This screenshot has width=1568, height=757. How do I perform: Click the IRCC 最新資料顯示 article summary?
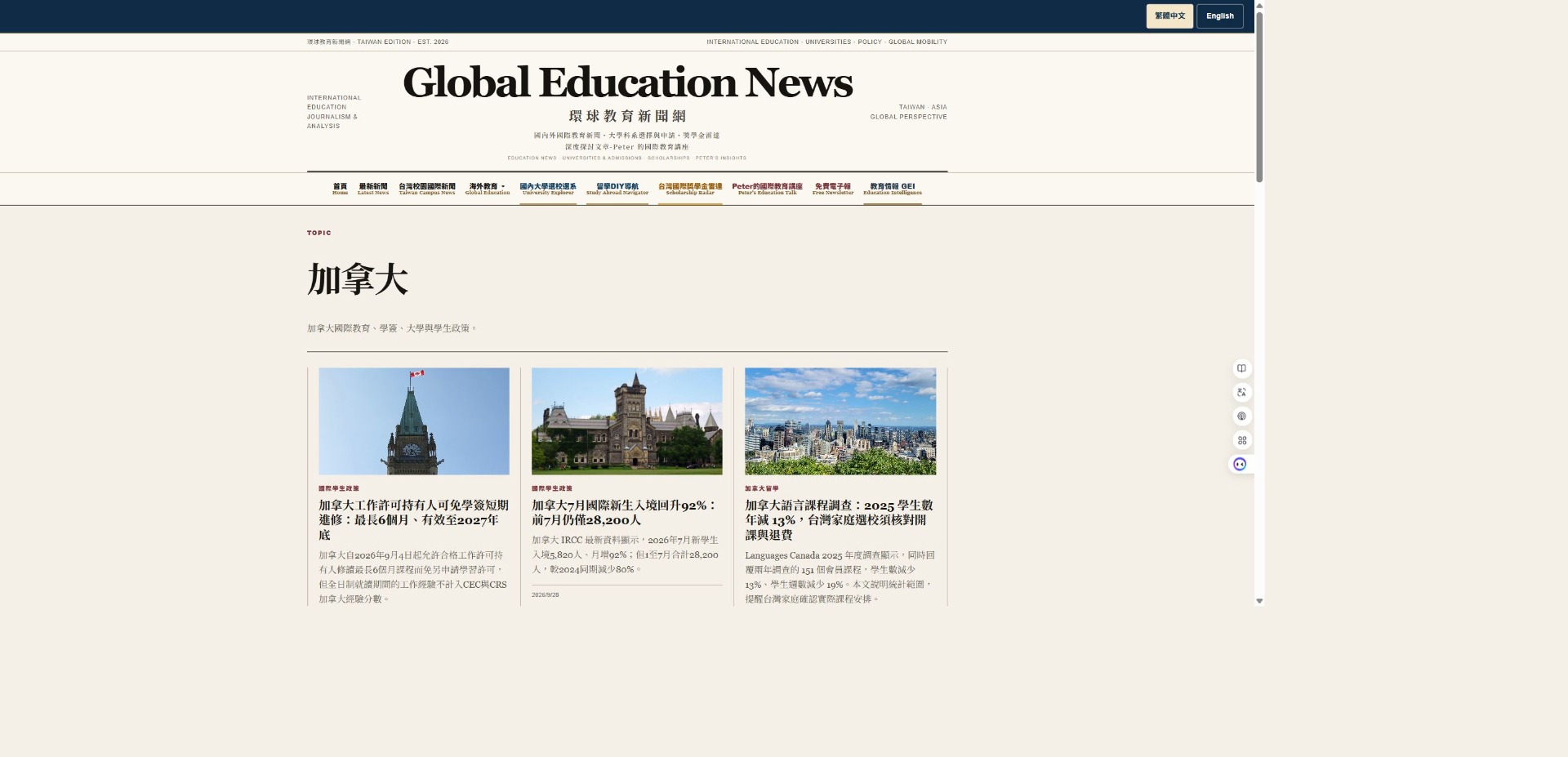[626, 555]
